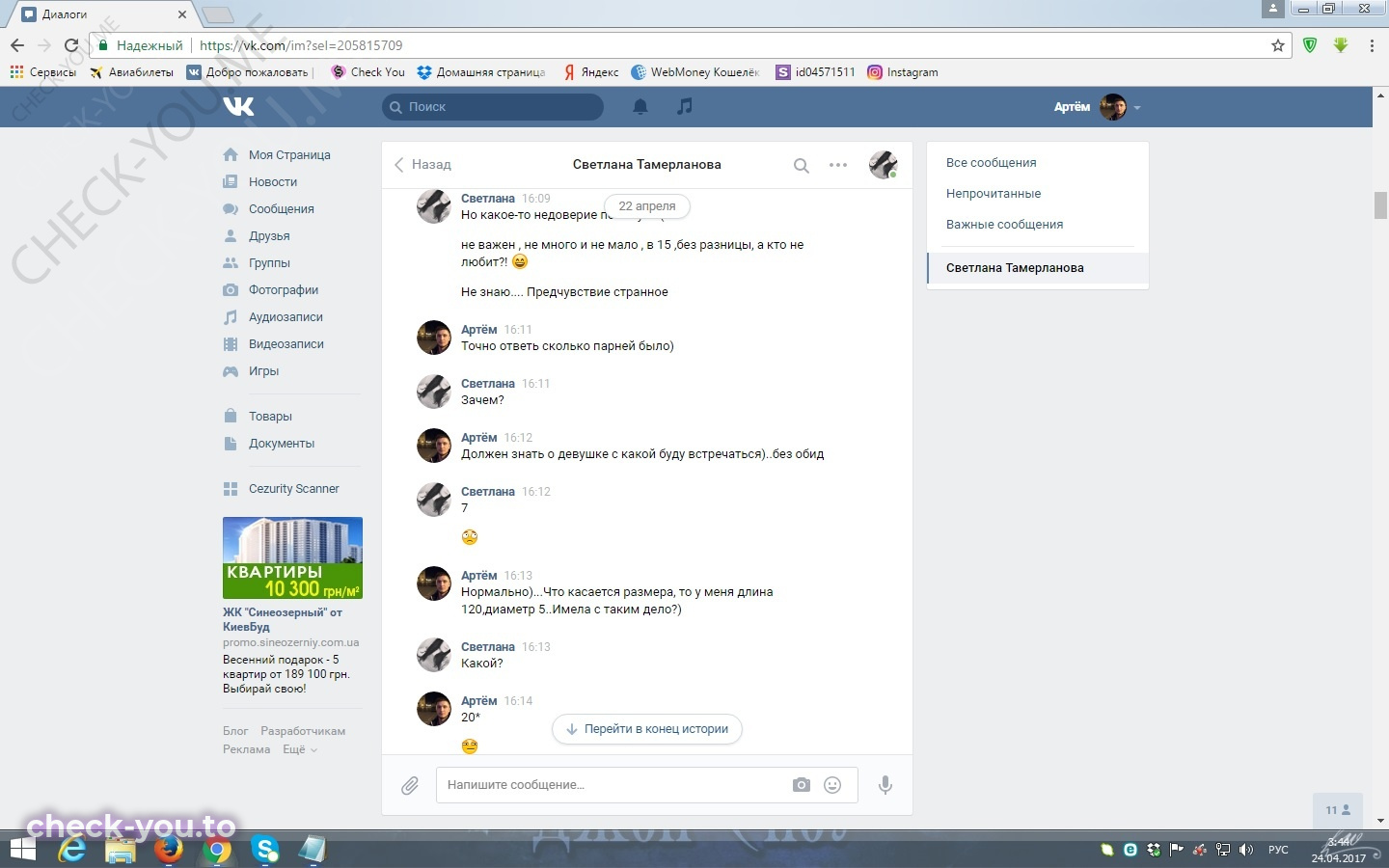1389x868 pixels.
Task: Click the VK Поиск search field
Action: 493,107
